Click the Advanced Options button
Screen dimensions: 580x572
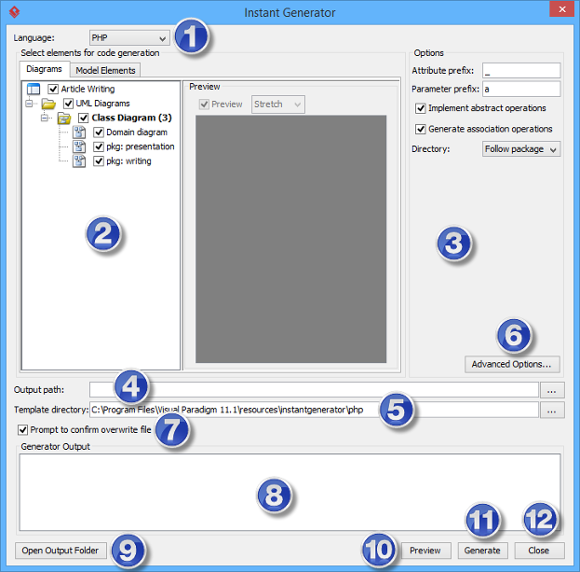point(512,364)
